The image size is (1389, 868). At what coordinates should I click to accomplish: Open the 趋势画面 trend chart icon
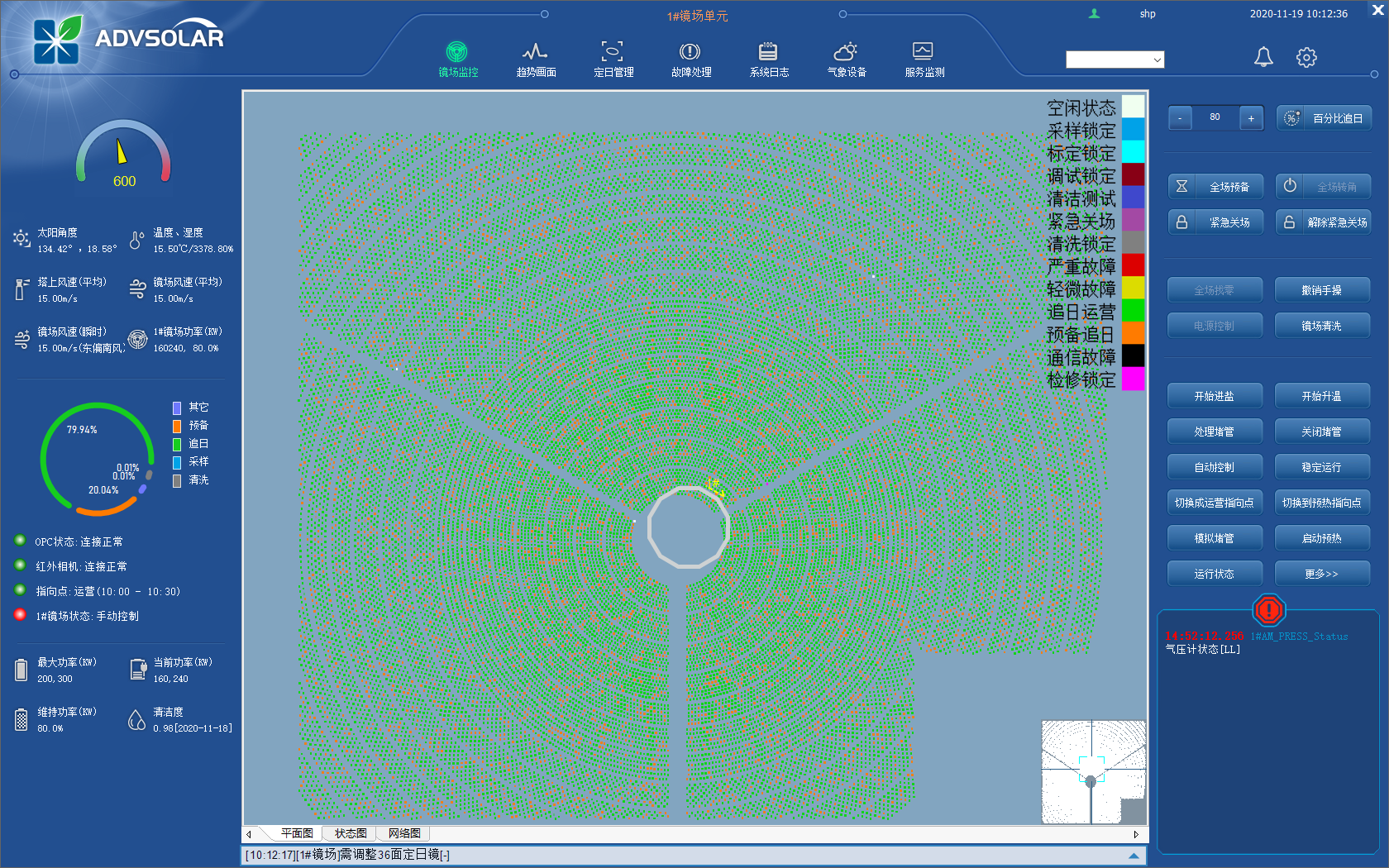click(535, 52)
